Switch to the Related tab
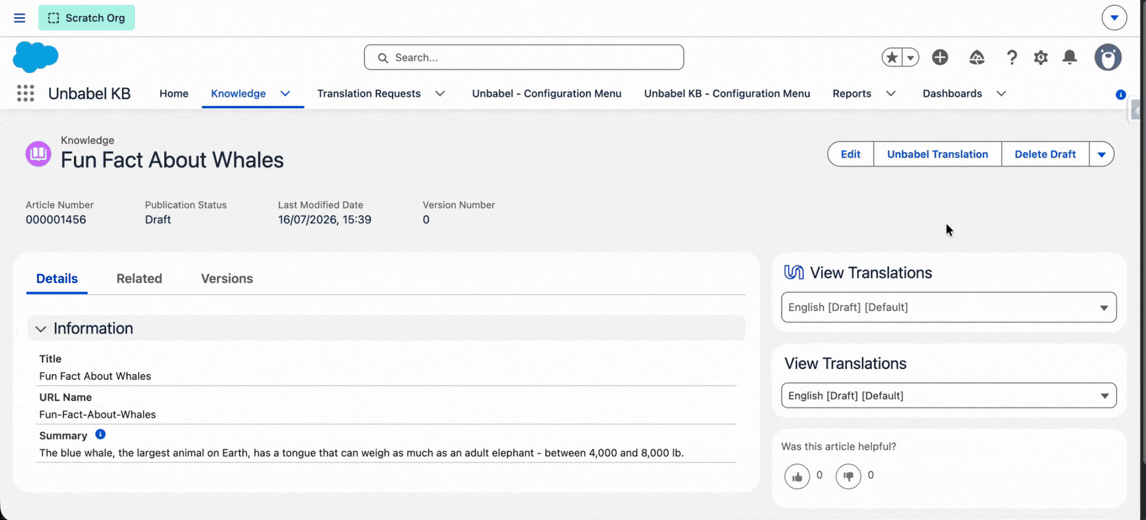 [x=140, y=279]
